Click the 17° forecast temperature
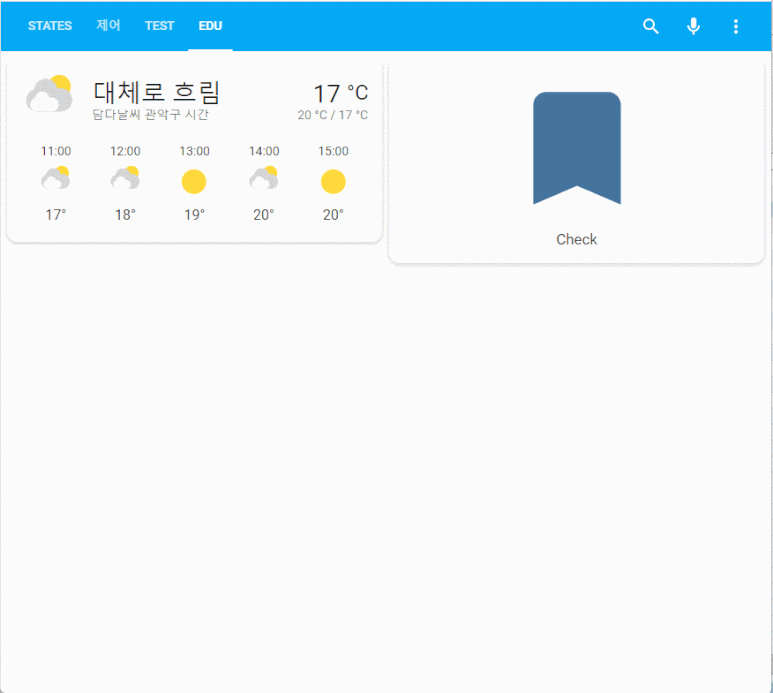 point(56,215)
